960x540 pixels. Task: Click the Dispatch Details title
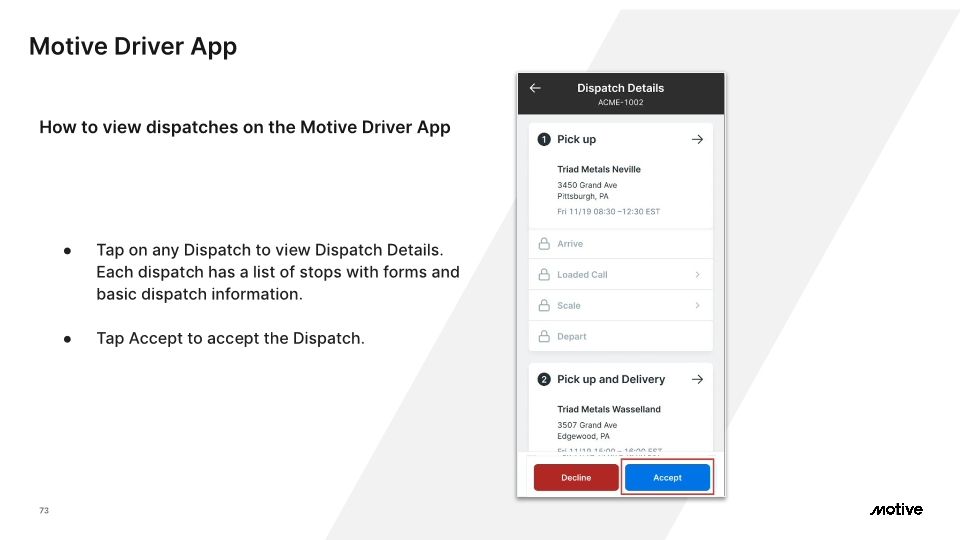coord(620,88)
